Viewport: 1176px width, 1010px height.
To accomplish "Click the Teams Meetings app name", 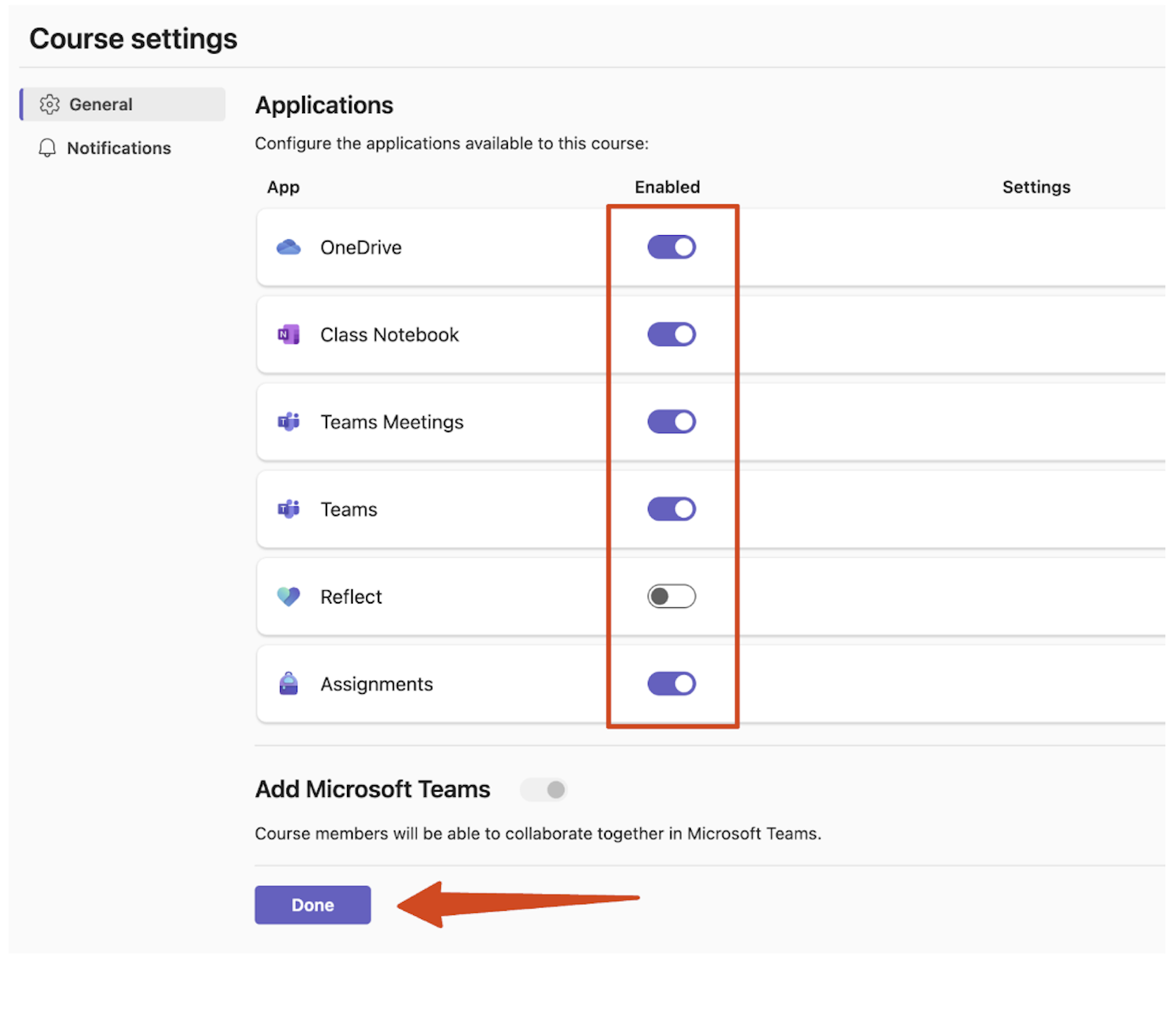I will point(392,422).
